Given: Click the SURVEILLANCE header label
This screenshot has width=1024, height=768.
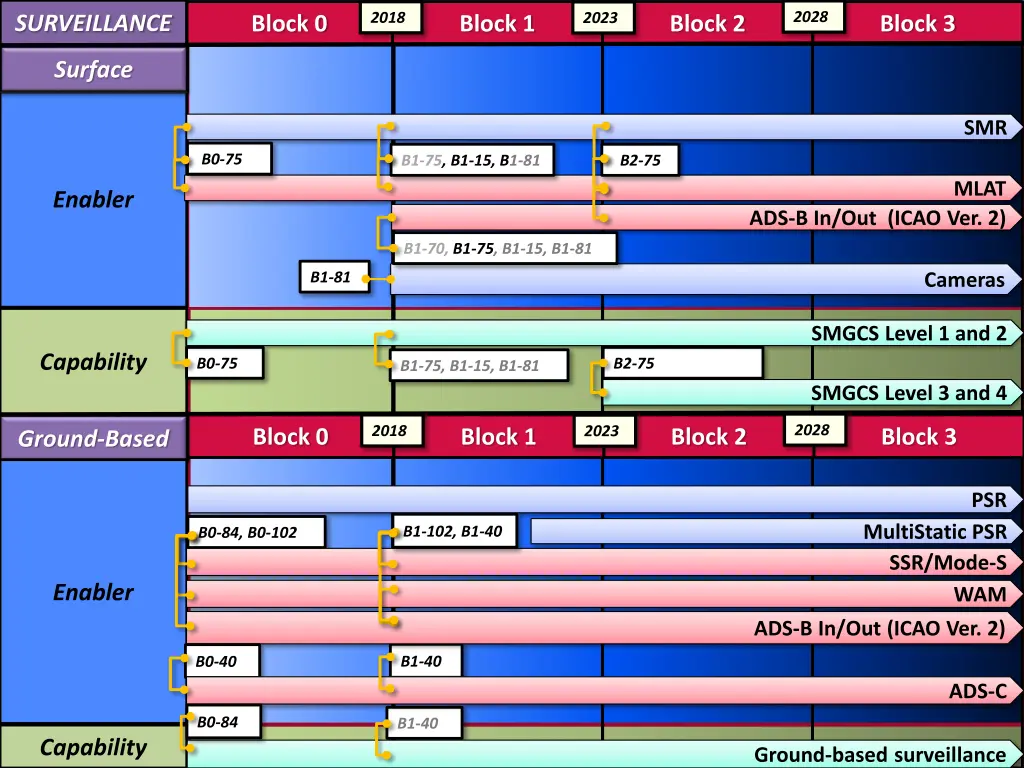Looking at the screenshot, I should [x=93, y=23].
